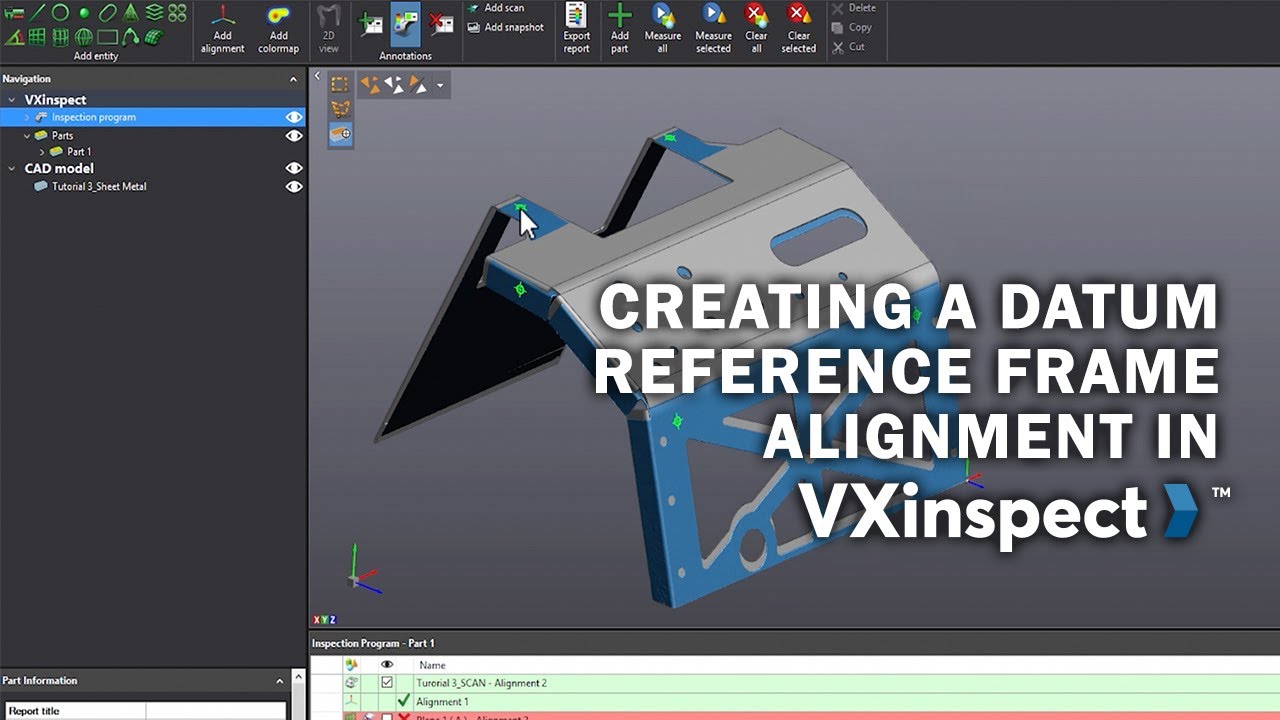Click the third triangle selection mode icon
The width and height of the screenshot is (1280, 720).
417,85
